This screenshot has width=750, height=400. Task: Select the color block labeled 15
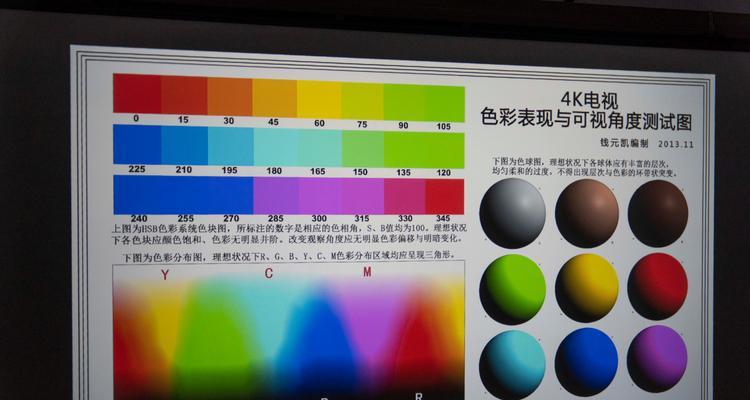click(184, 95)
